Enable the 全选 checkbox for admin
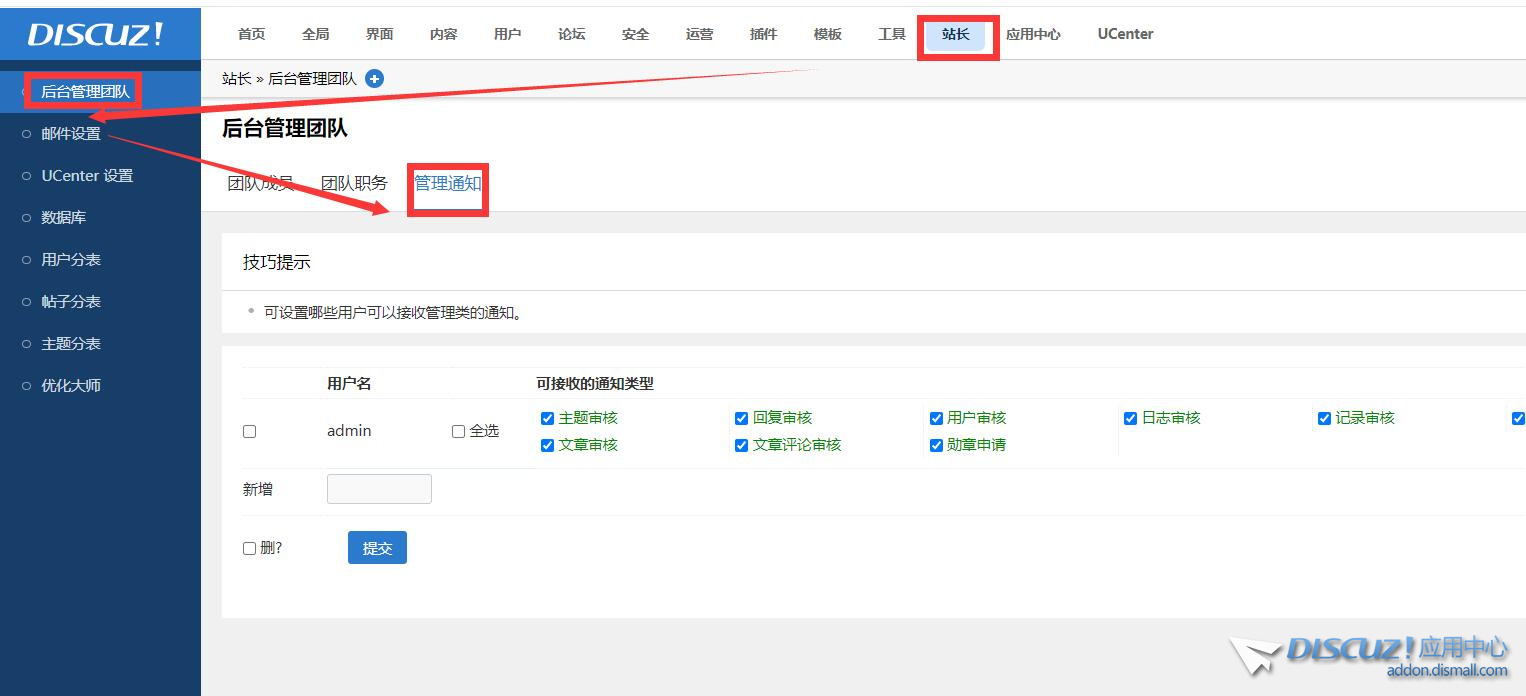Viewport: 1526px width, 696px height. pos(458,432)
